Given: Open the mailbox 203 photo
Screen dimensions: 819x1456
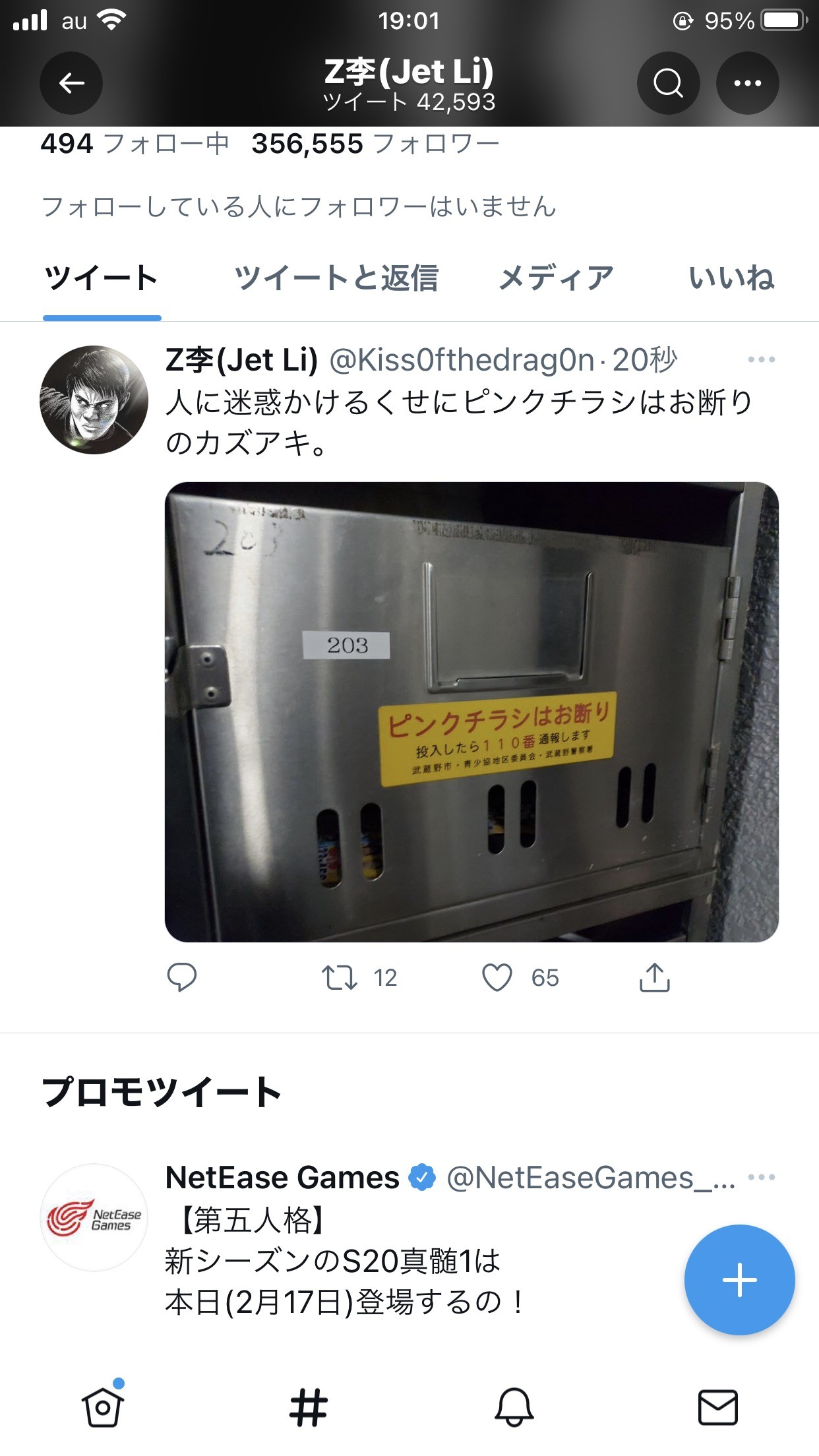Looking at the screenshot, I should [x=471, y=712].
